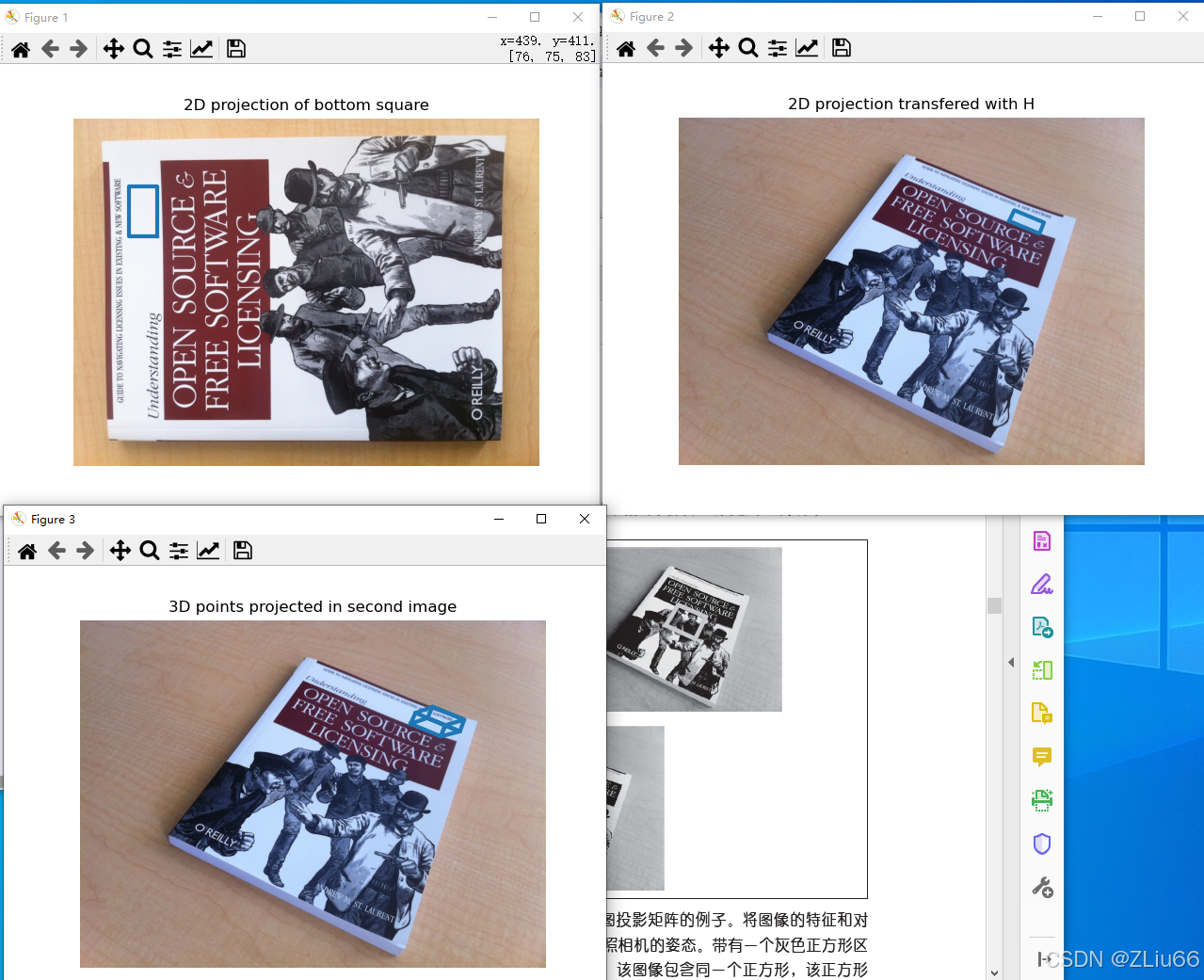Click the Figure 3 window title
The height and width of the screenshot is (980, 1204).
53,519
